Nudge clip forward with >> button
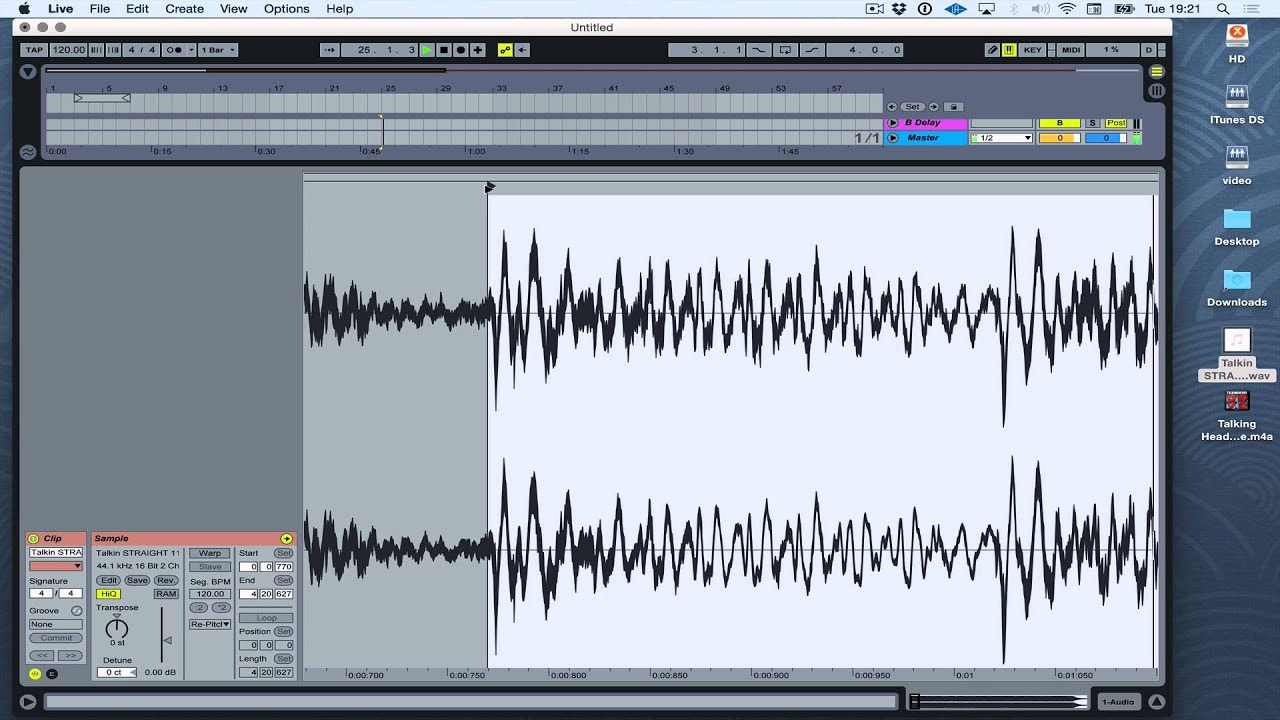The height and width of the screenshot is (720, 1280). point(69,656)
